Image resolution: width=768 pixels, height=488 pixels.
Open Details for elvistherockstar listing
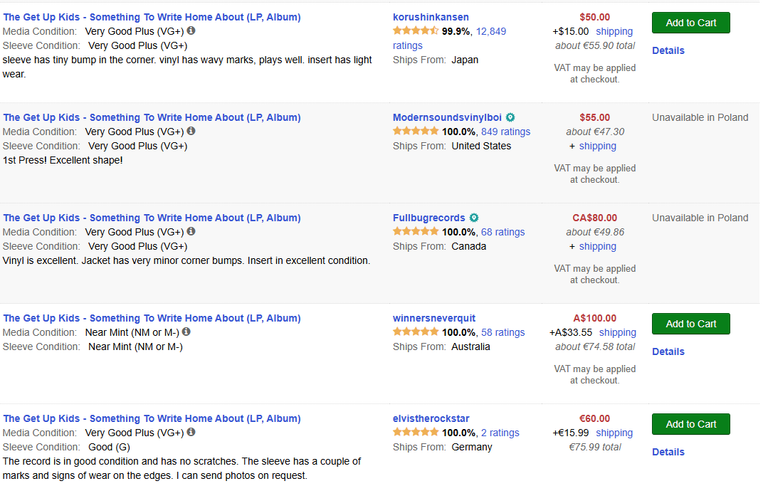click(x=668, y=452)
